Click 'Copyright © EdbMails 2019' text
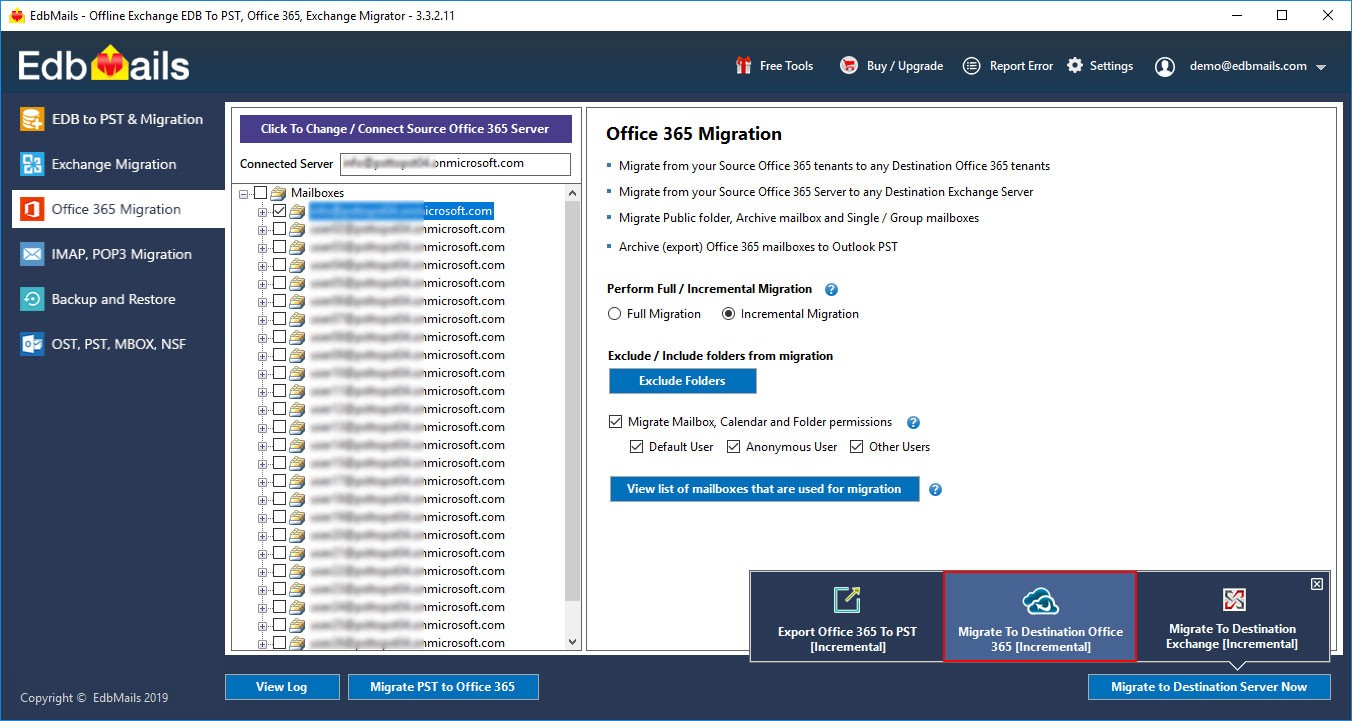 [x=94, y=698]
